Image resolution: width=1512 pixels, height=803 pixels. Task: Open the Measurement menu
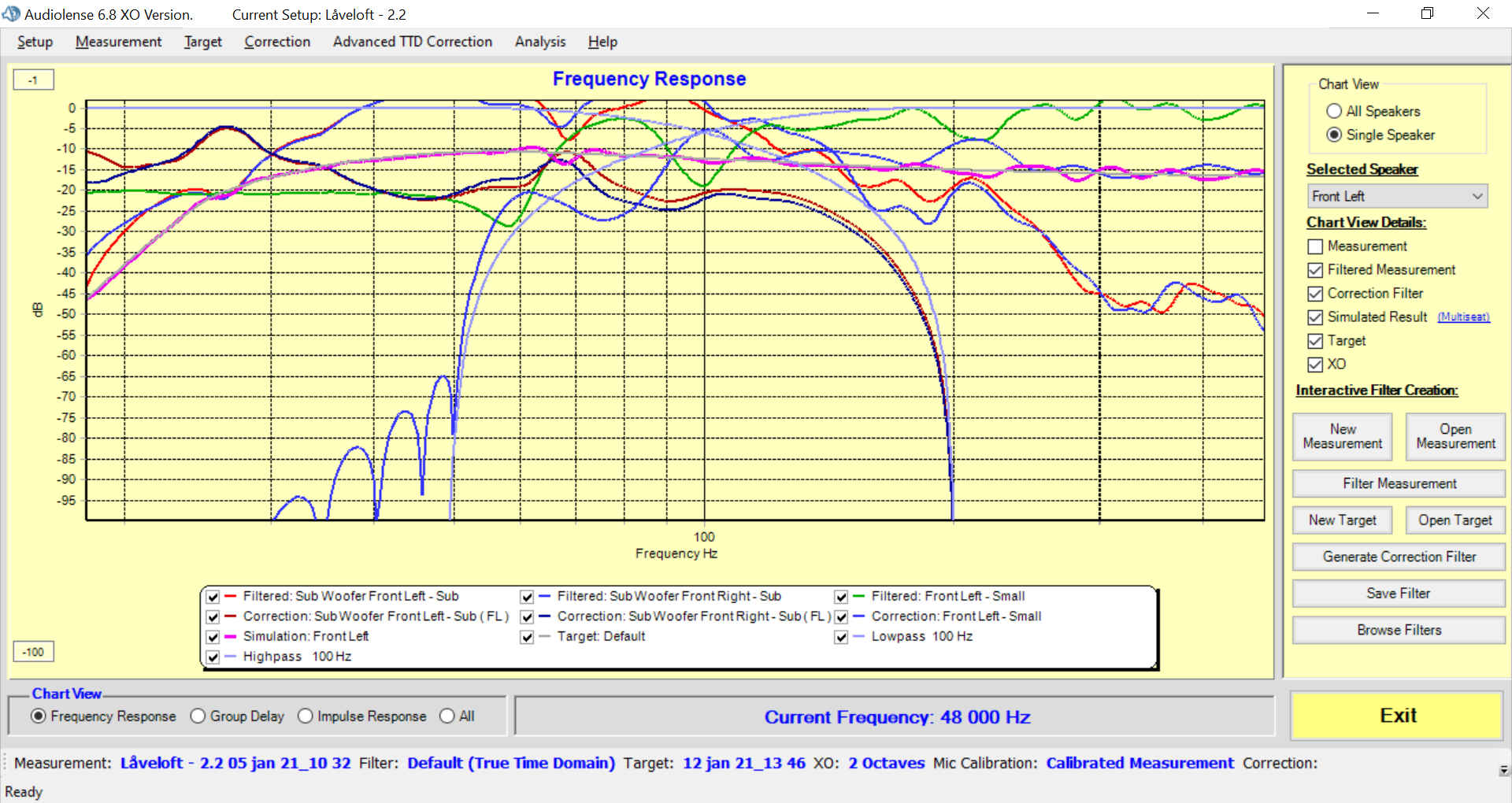(x=118, y=42)
